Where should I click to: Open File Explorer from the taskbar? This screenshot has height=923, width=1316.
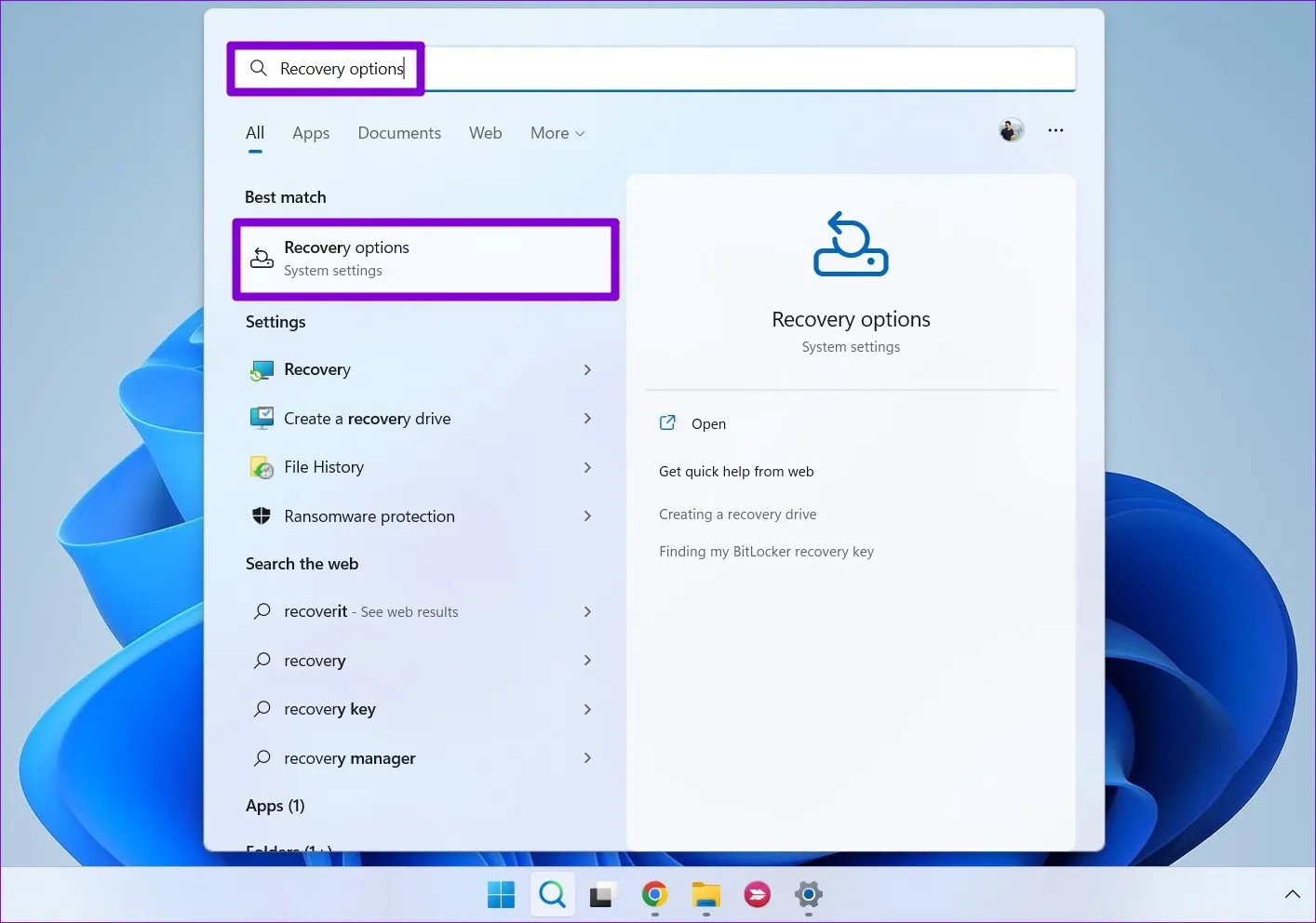point(705,894)
